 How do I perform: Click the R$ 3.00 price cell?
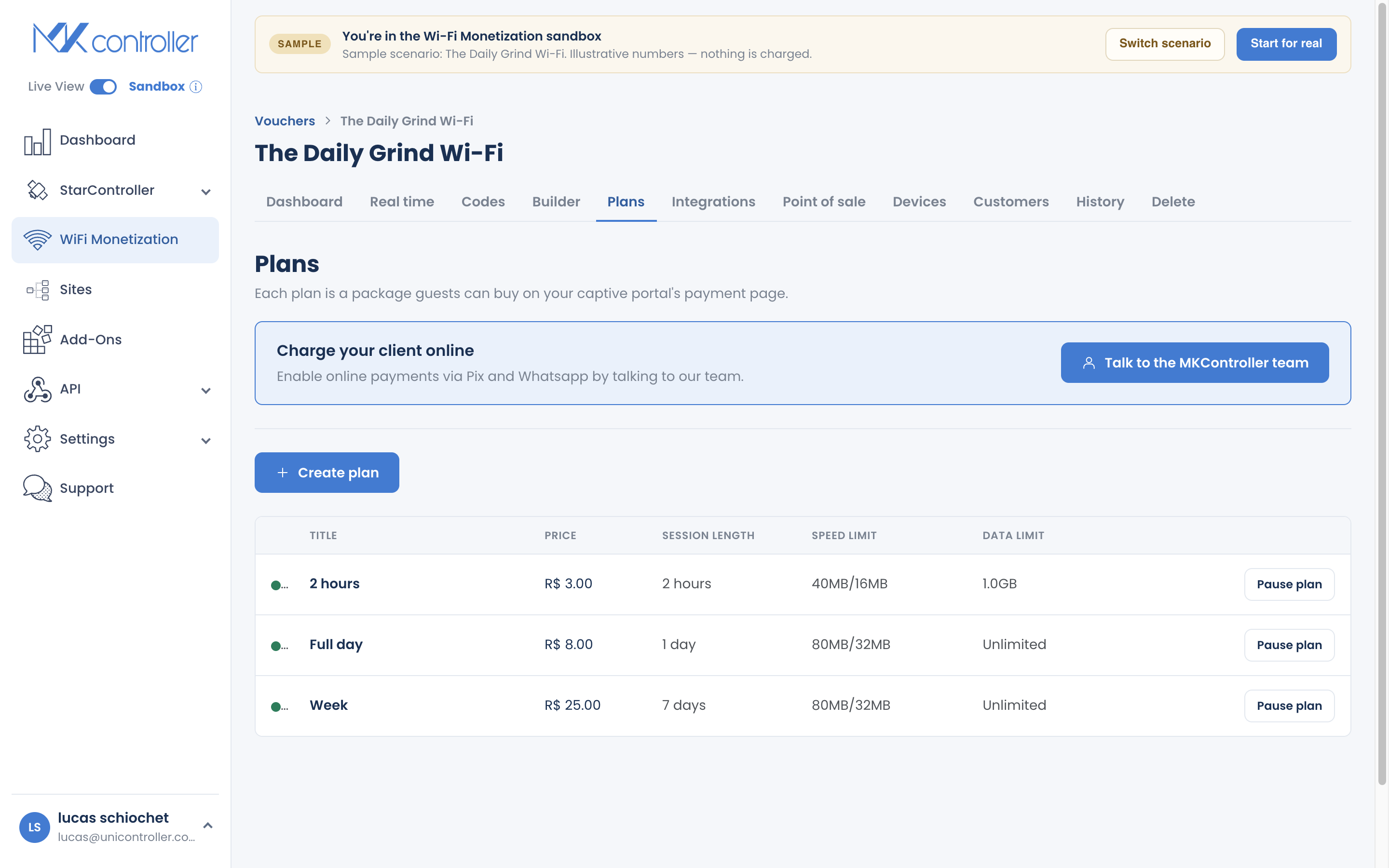[568, 584]
